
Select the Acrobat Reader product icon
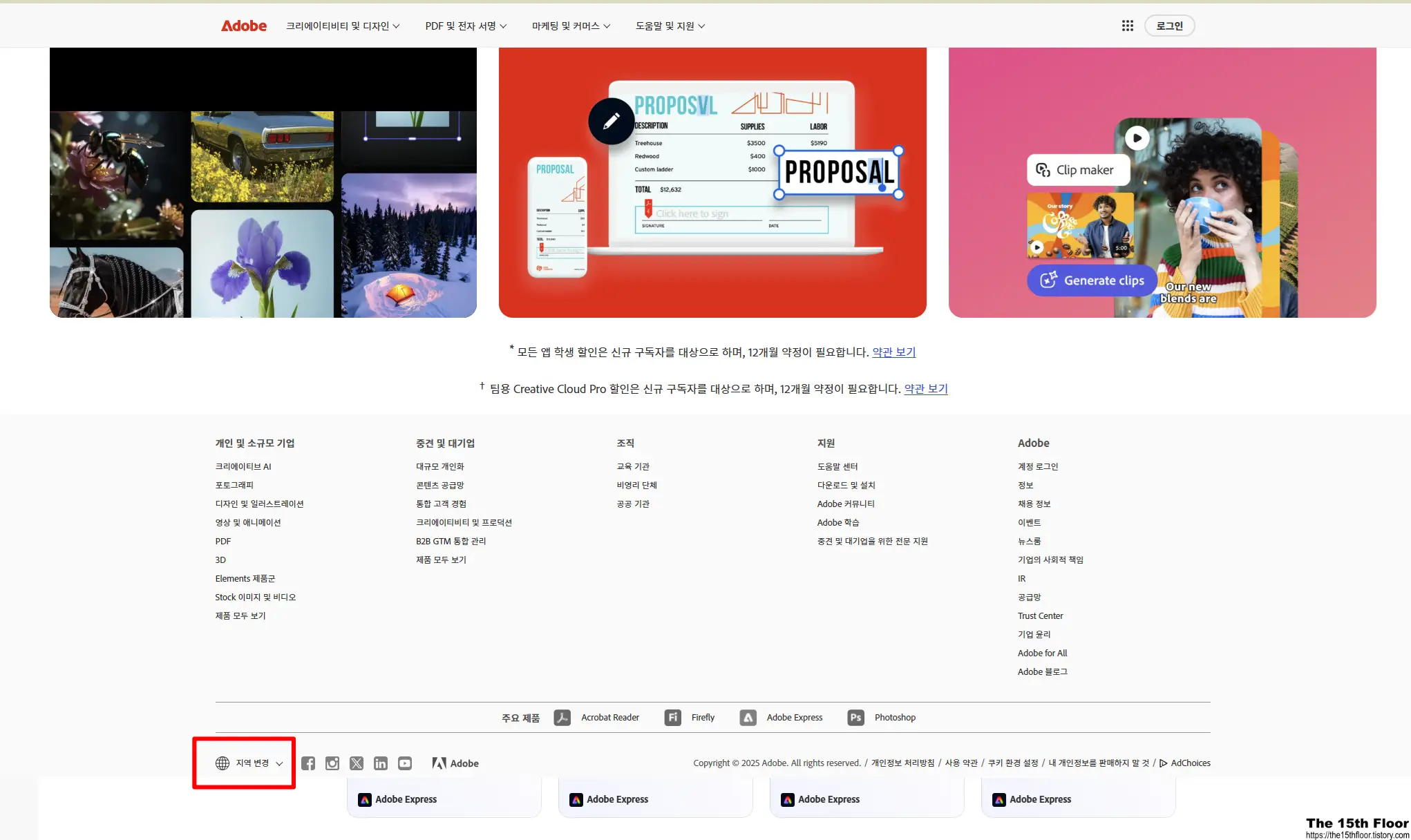tap(563, 717)
